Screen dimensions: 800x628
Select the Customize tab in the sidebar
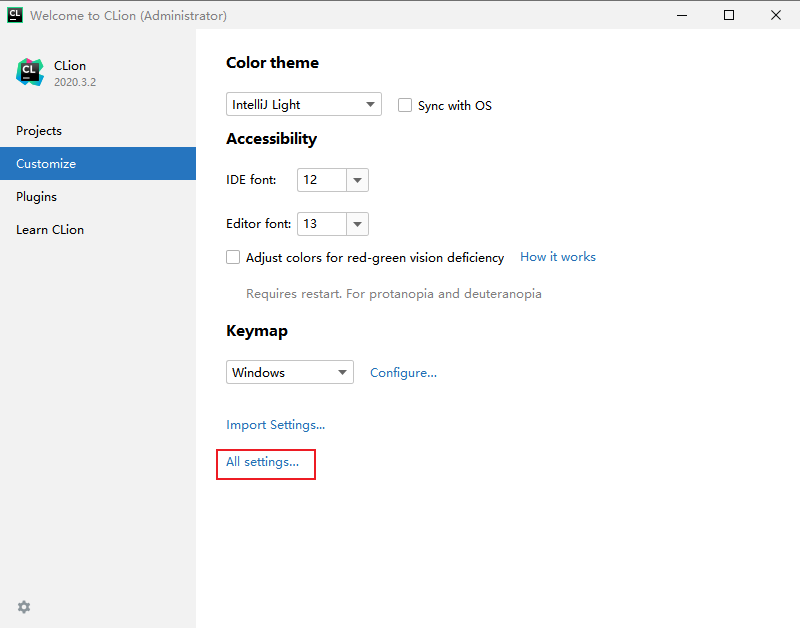click(x=46, y=164)
